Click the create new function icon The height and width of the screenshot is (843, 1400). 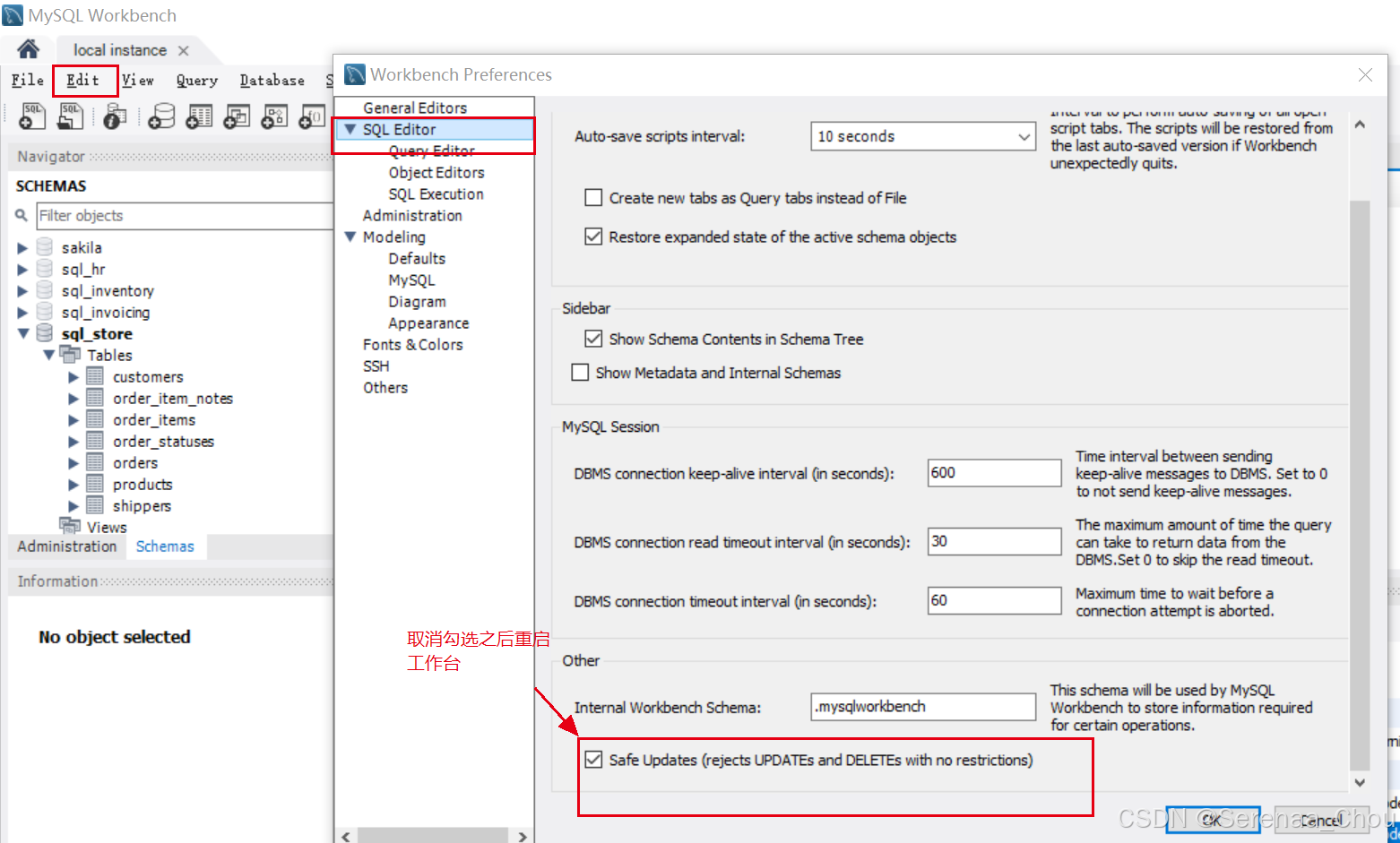pyautogui.click(x=311, y=116)
